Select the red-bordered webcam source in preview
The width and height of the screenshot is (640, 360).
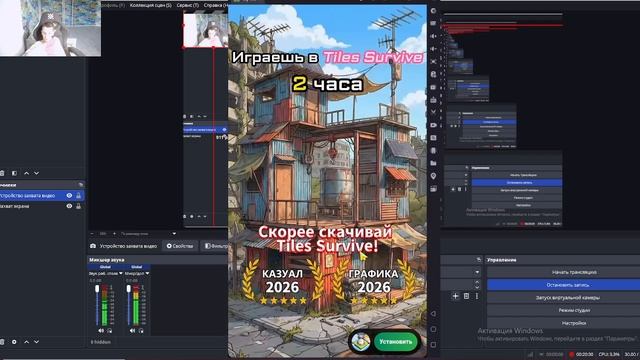[206, 30]
